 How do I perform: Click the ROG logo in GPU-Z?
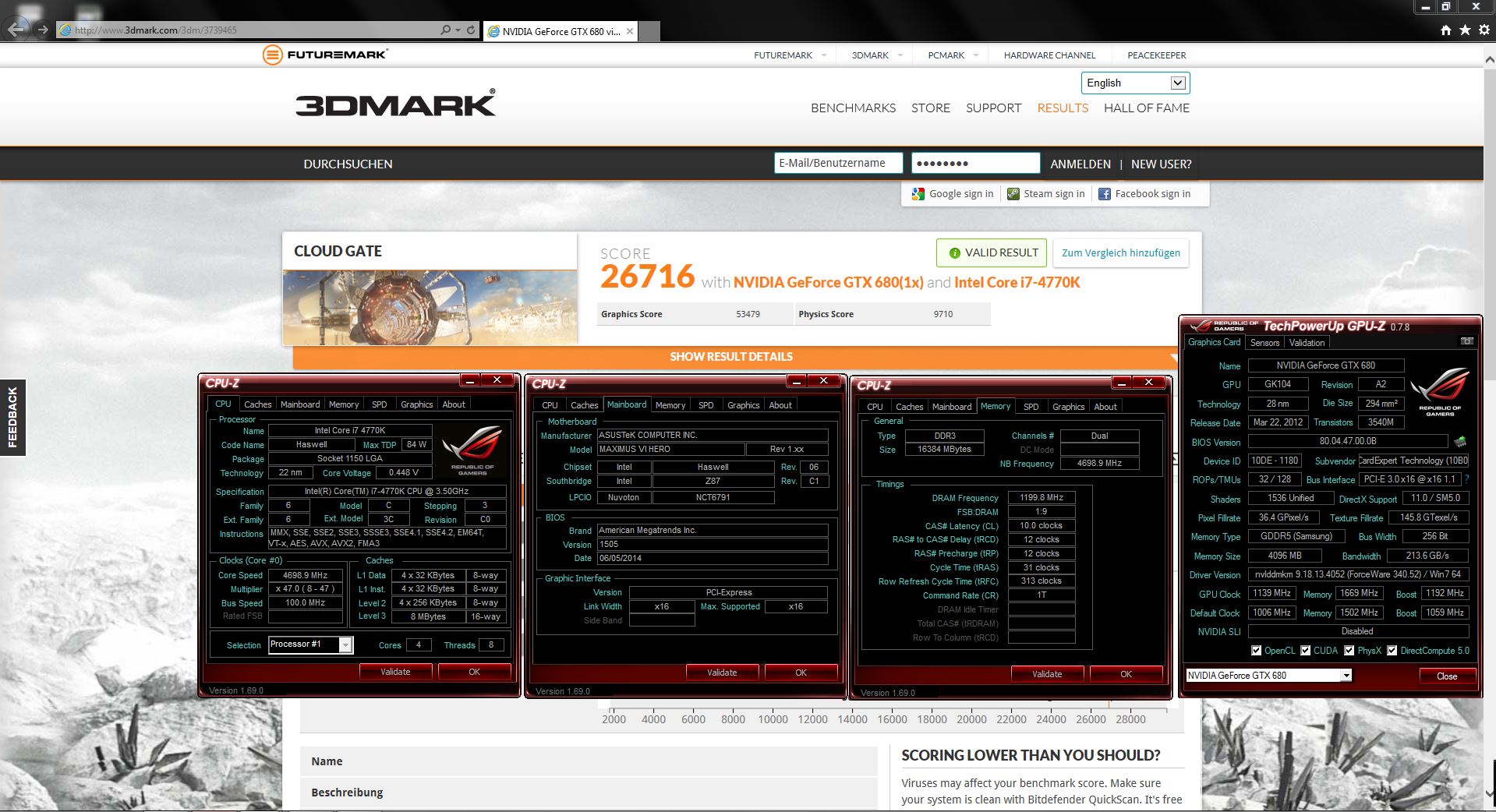[x=1439, y=392]
